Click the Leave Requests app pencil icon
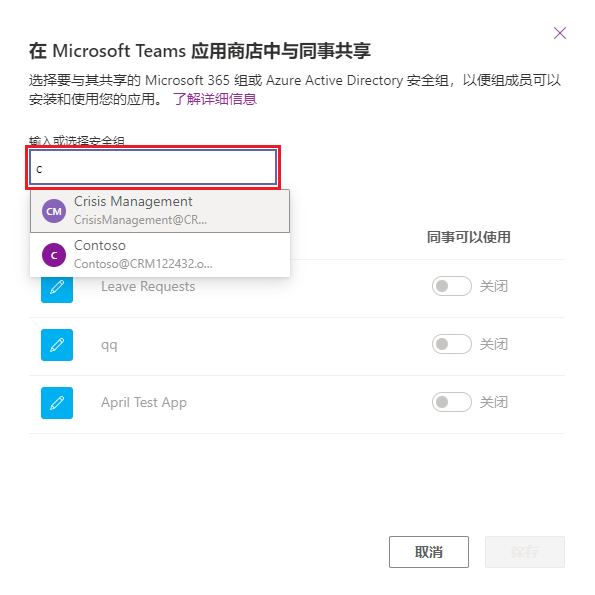The width and height of the screenshot is (595, 595). 57,289
